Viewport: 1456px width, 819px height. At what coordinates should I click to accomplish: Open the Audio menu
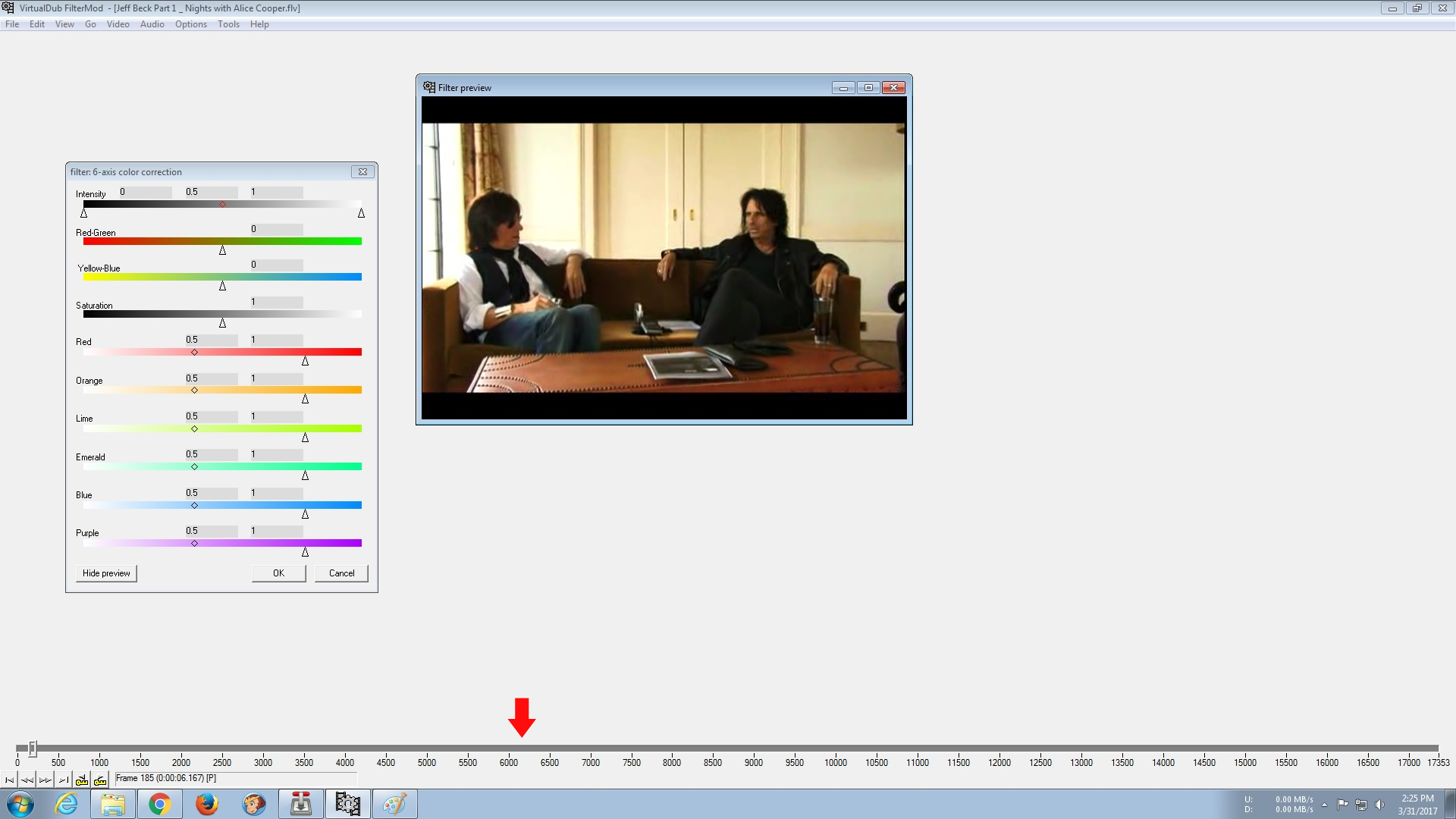pyautogui.click(x=152, y=24)
